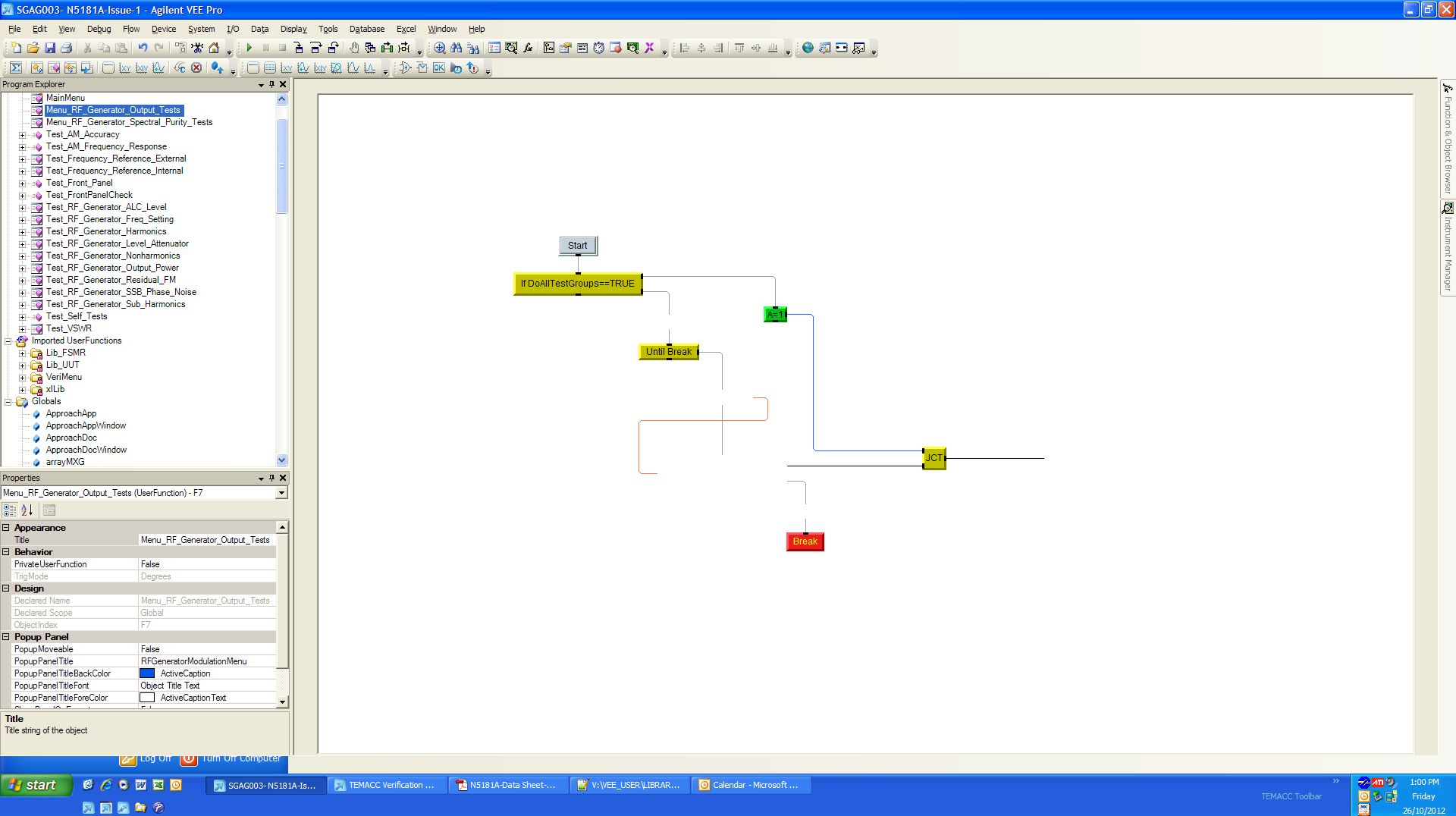The width and height of the screenshot is (1456, 816).
Task: Click the blue OK button object icon
Action: pos(439,68)
